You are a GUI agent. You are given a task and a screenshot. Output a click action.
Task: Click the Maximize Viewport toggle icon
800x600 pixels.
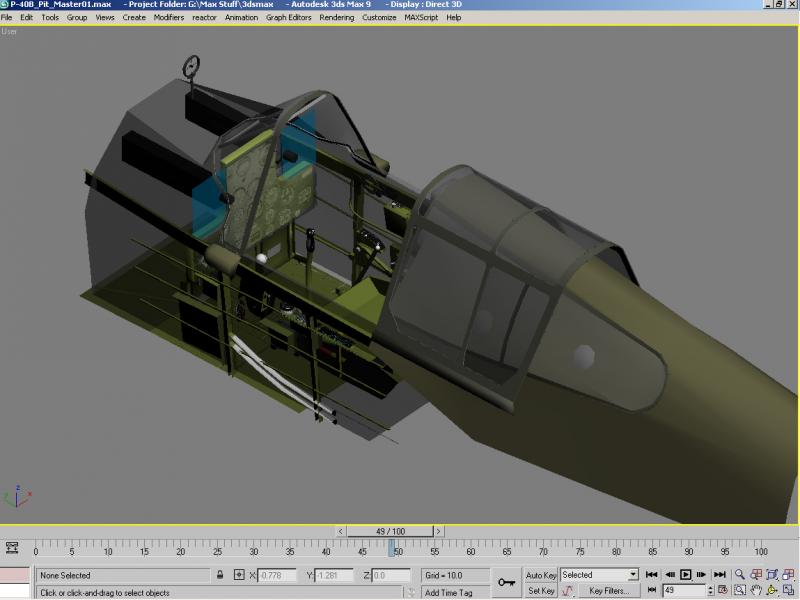tap(789, 590)
